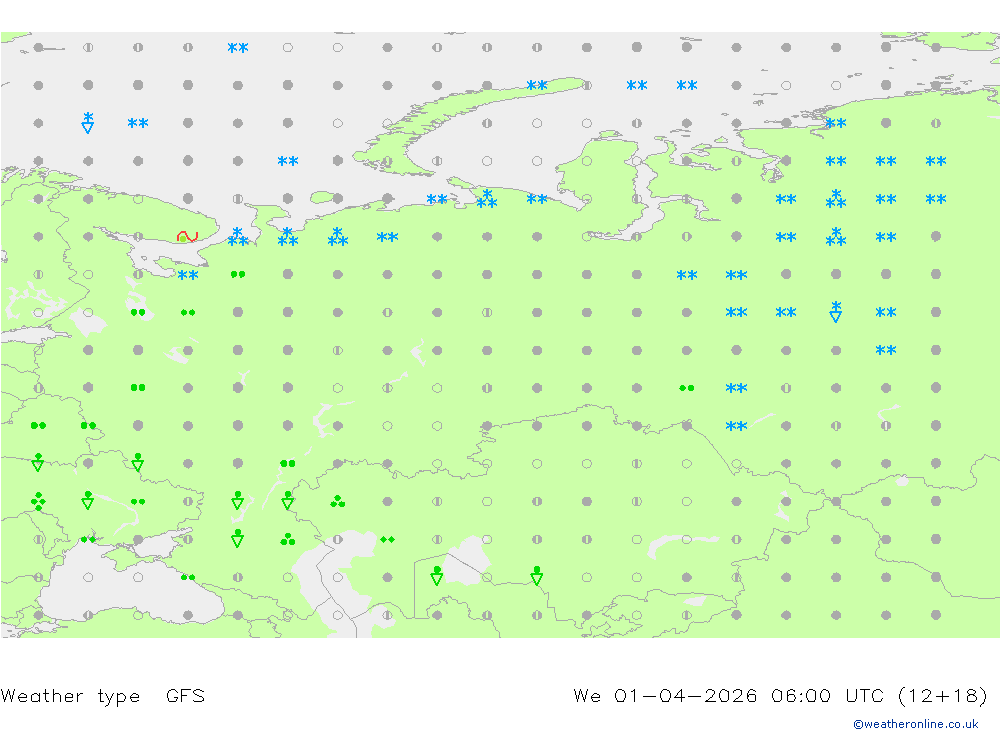Click the "(12+18)" forecast run text
Viewport: 1000px width, 733px height.
pyautogui.click(x=943, y=695)
